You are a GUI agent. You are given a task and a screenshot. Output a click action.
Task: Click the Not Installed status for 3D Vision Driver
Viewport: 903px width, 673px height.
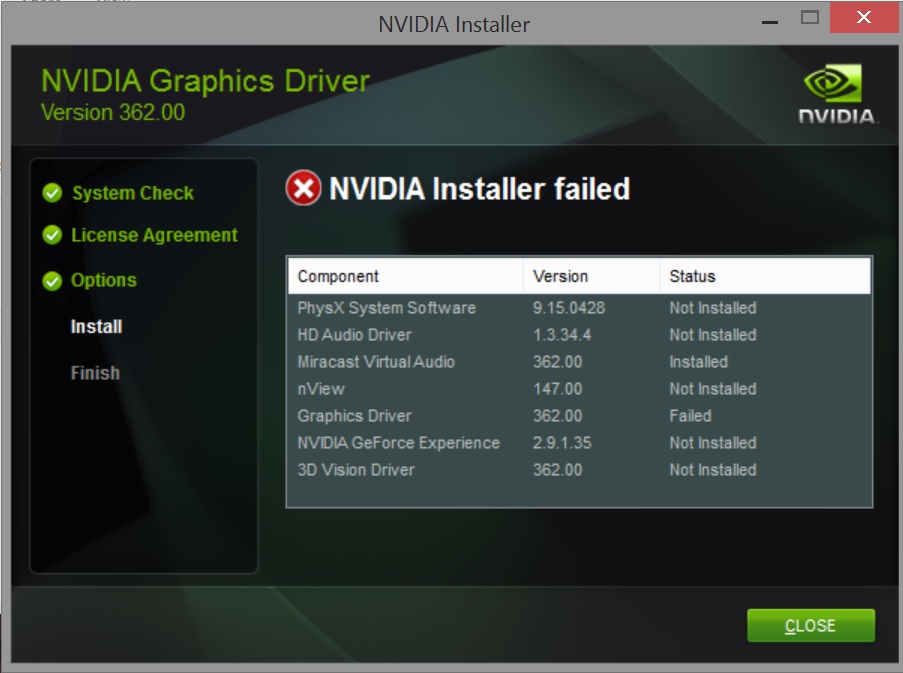click(x=713, y=470)
